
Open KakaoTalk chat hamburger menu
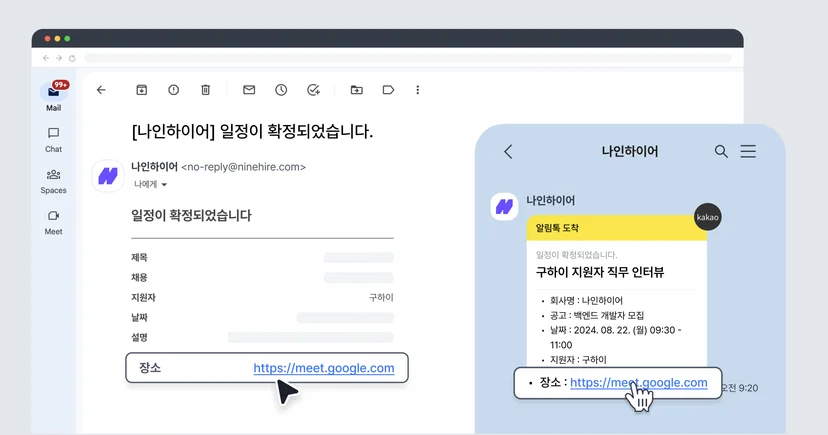tap(748, 152)
